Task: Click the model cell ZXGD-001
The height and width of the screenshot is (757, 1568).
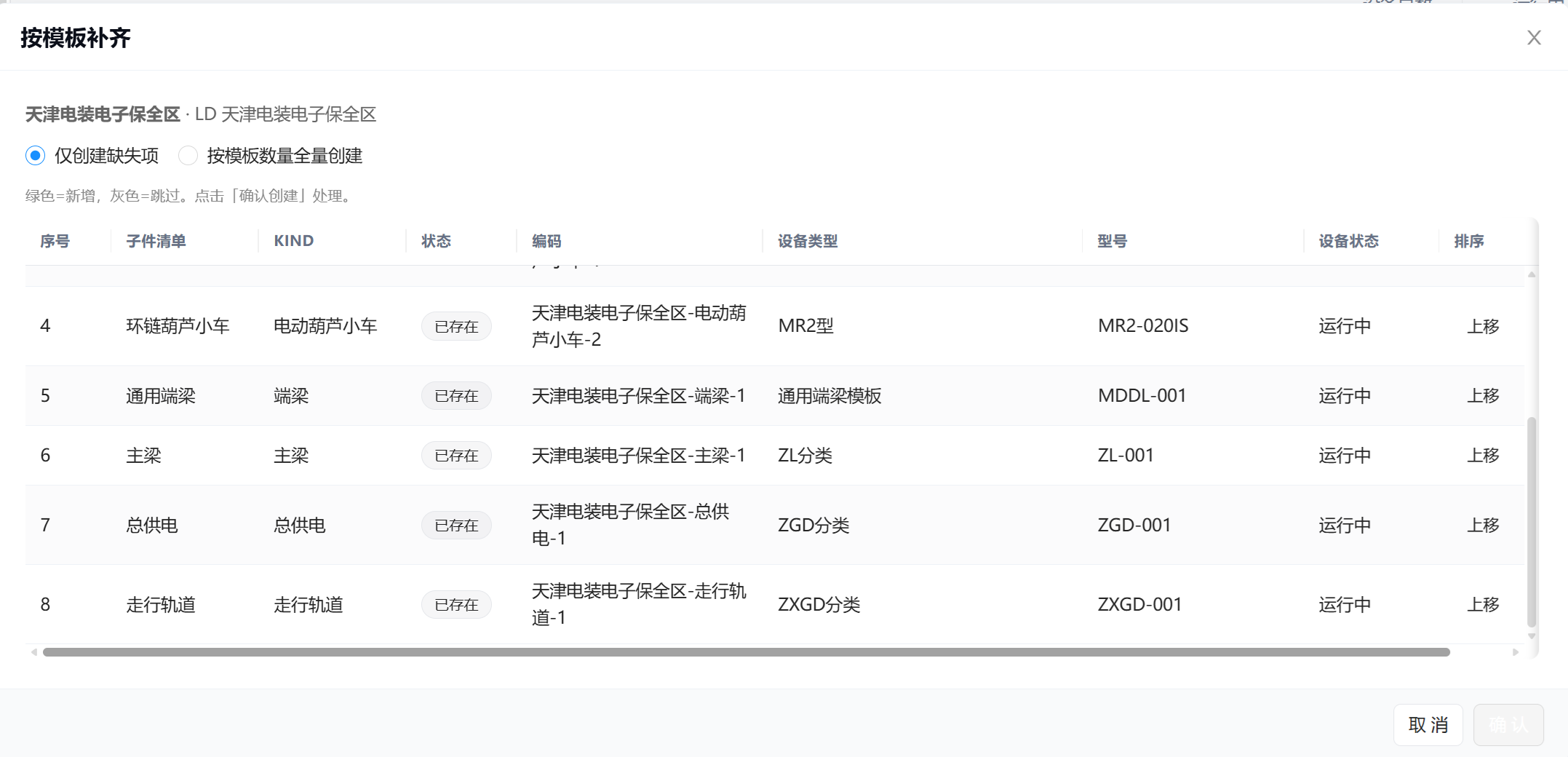Action: tap(1139, 605)
